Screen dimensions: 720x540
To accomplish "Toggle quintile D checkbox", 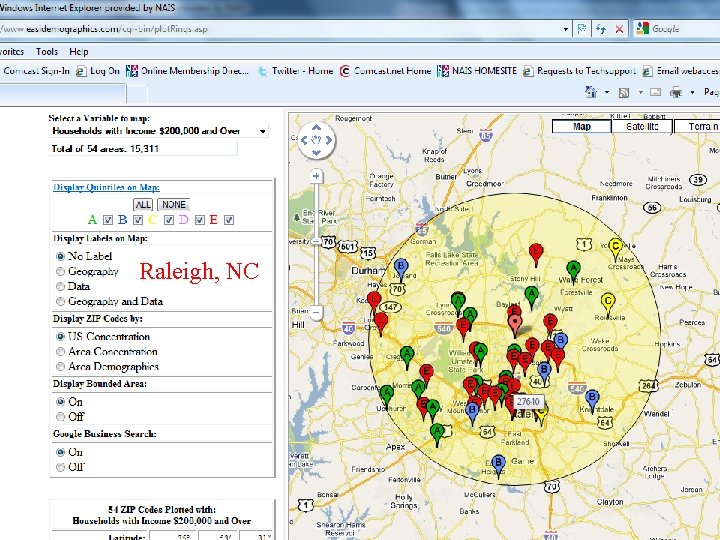I will [x=200, y=220].
